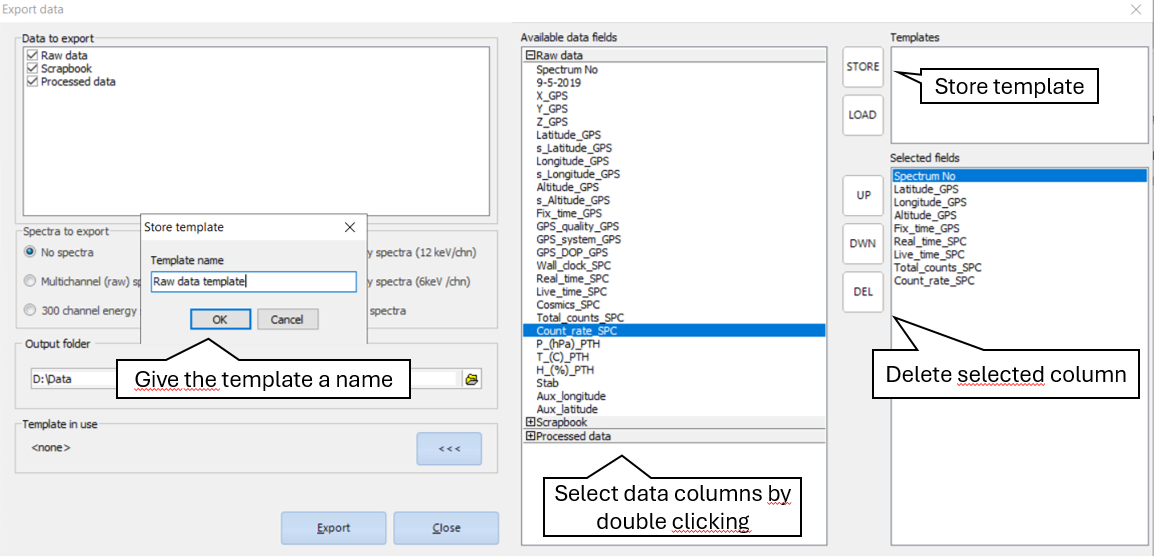Viewport: 1154px width, 556px height.
Task: Click the LOAD template button
Action: pos(862,115)
